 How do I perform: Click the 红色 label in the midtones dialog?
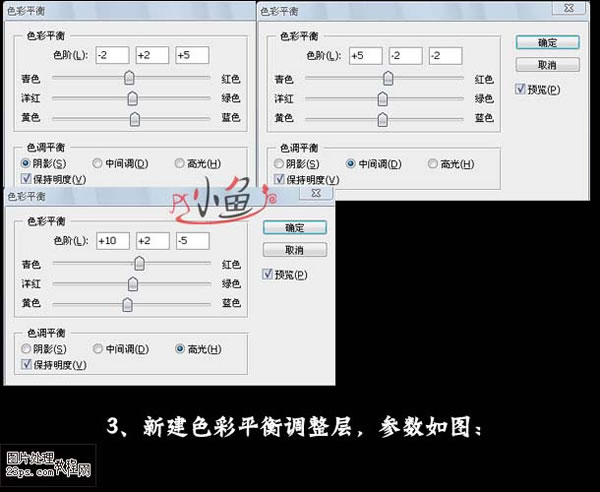click(x=484, y=79)
